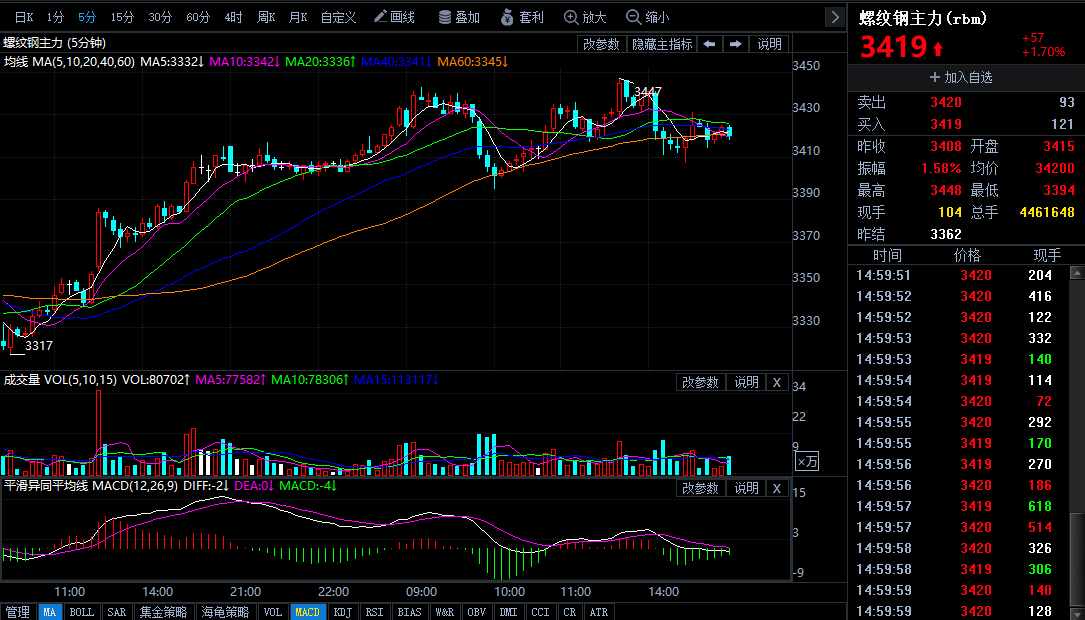Enable the KDJ sub-indicator
Image resolution: width=1085 pixels, height=620 pixels.
[342, 612]
